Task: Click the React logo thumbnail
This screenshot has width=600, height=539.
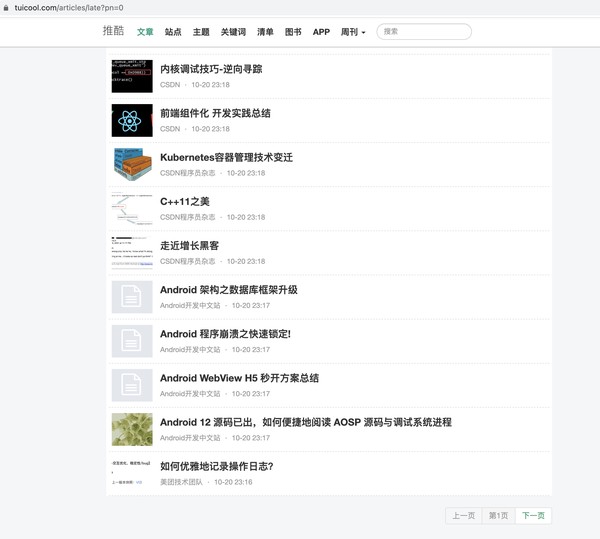Action: click(132, 120)
